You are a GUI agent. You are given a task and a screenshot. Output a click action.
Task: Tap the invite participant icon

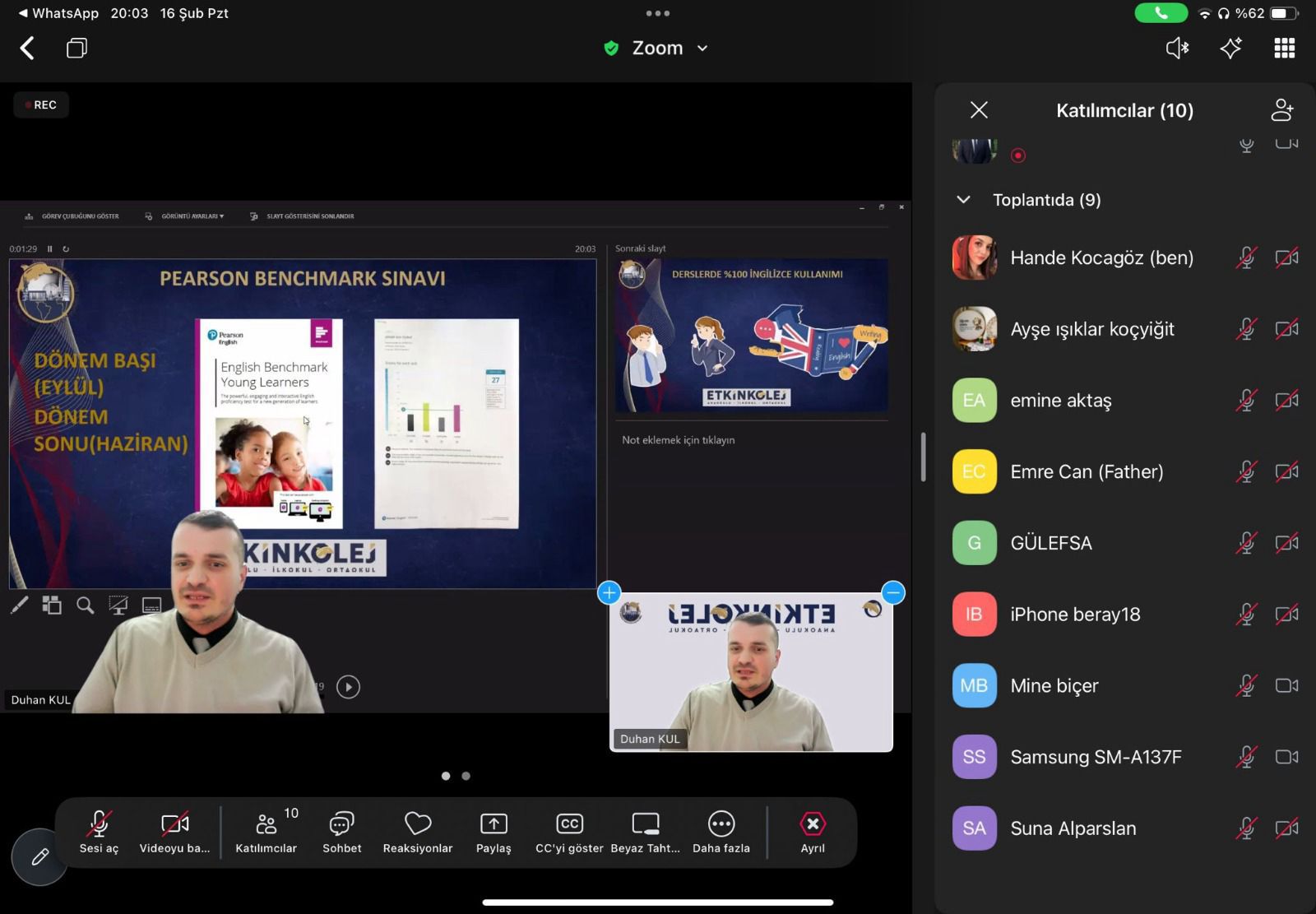pyautogui.click(x=1281, y=110)
